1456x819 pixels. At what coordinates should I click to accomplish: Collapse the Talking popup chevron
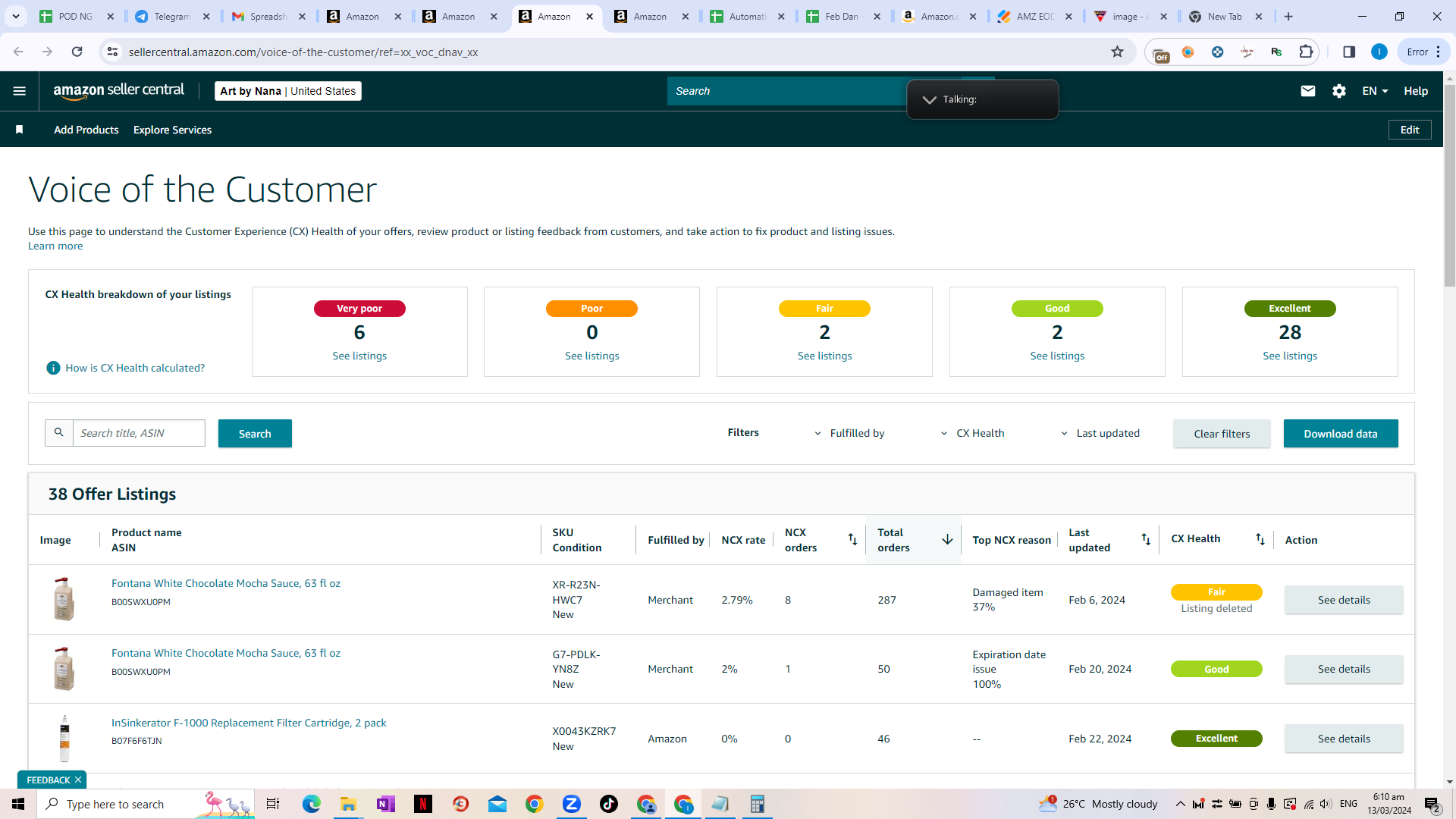click(x=929, y=99)
